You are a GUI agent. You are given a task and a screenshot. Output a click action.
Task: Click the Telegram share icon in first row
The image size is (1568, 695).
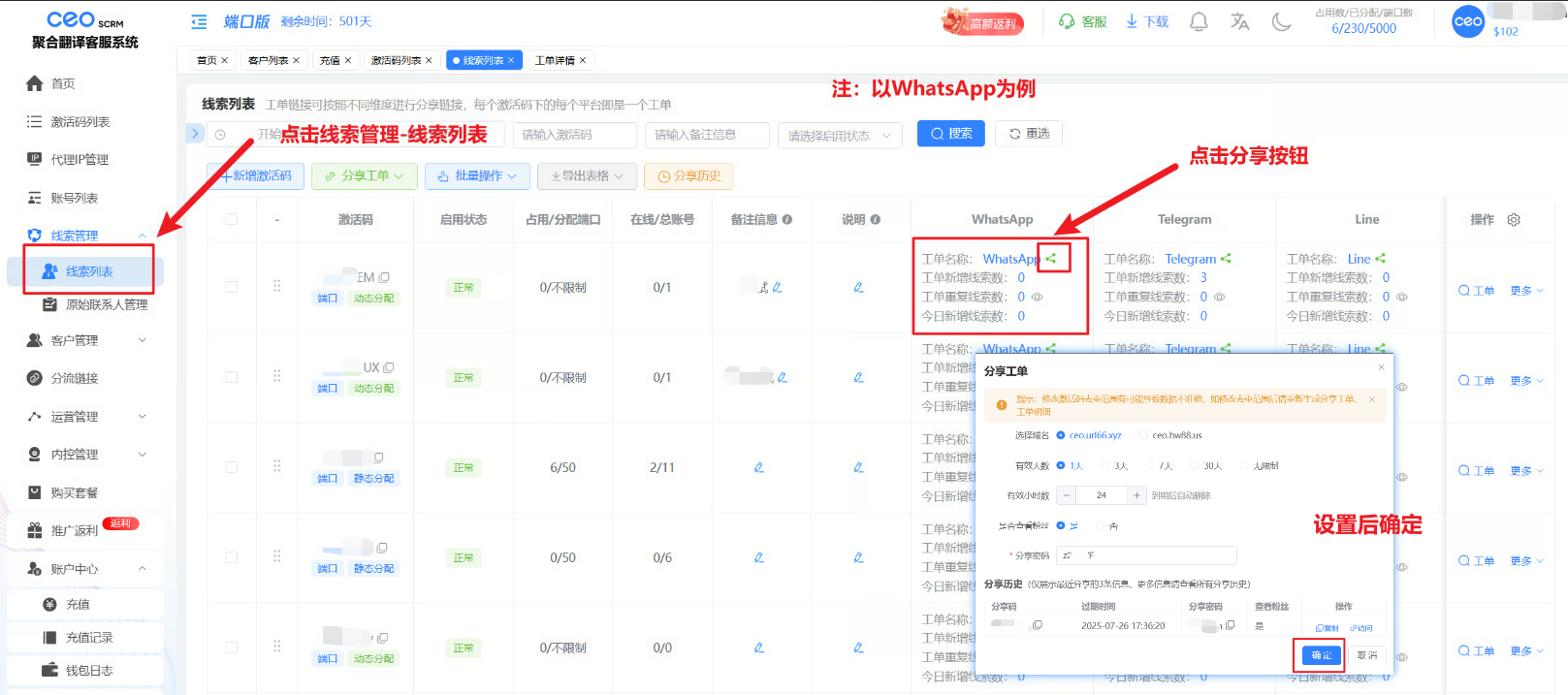pos(1226,258)
